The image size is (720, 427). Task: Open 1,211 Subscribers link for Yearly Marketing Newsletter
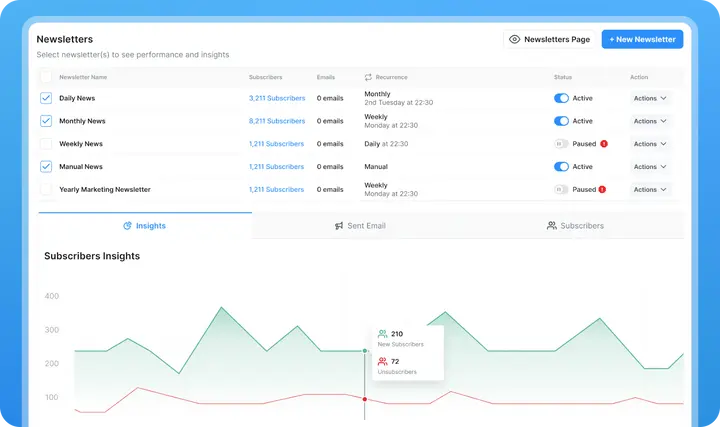pyautogui.click(x=276, y=189)
